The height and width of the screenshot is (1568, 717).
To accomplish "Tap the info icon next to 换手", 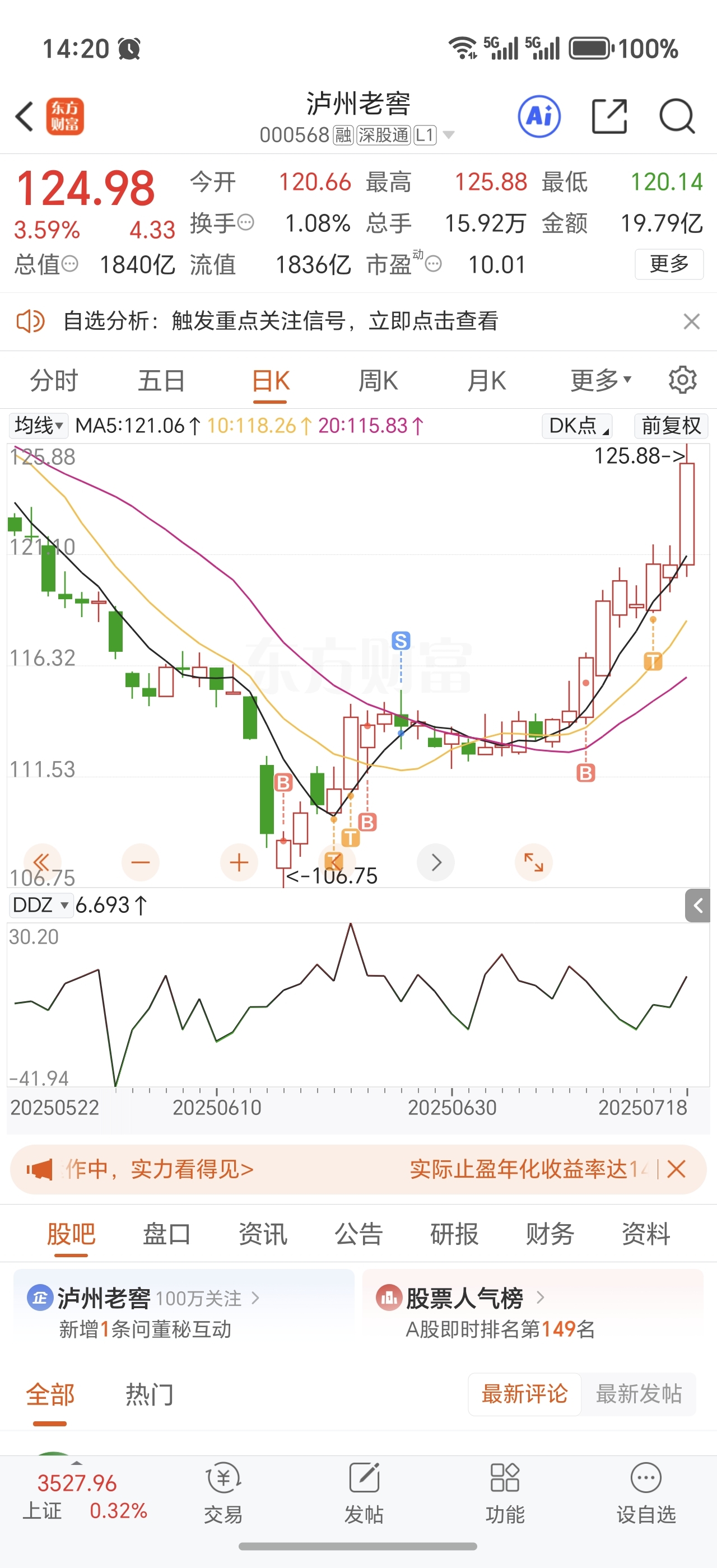I will (x=246, y=222).
